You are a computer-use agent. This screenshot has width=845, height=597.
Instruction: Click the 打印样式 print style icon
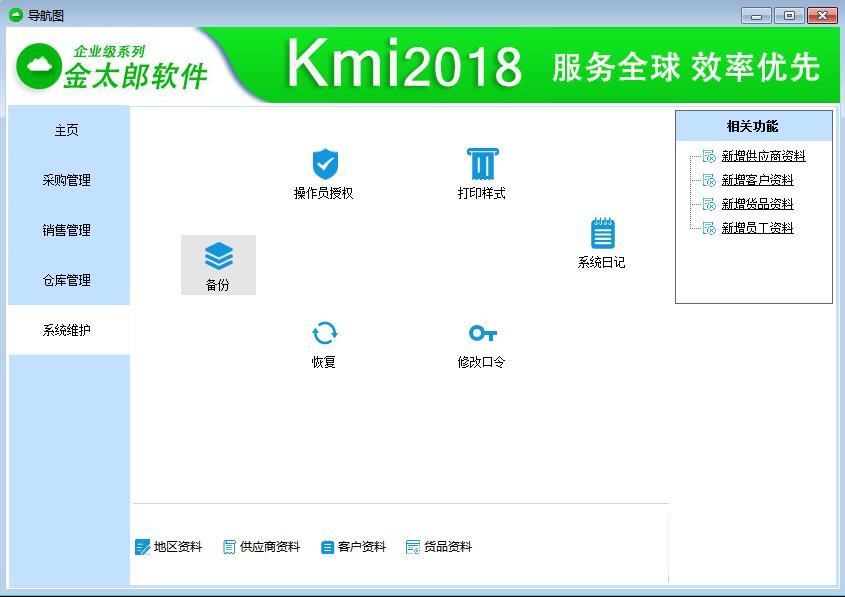[482, 173]
